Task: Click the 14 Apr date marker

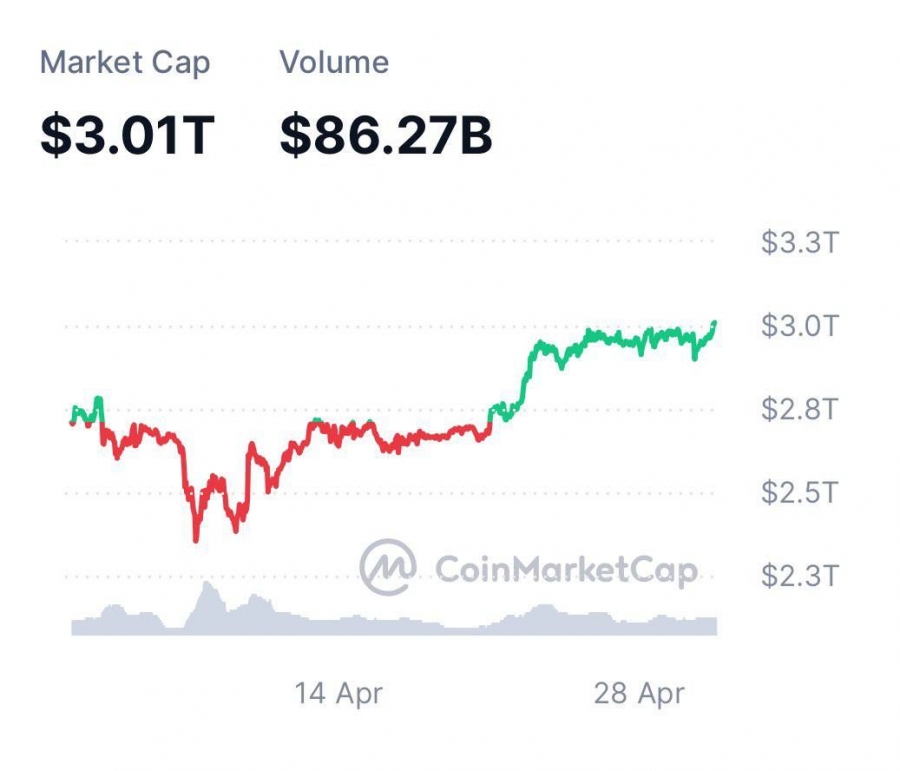Action: (338, 693)
